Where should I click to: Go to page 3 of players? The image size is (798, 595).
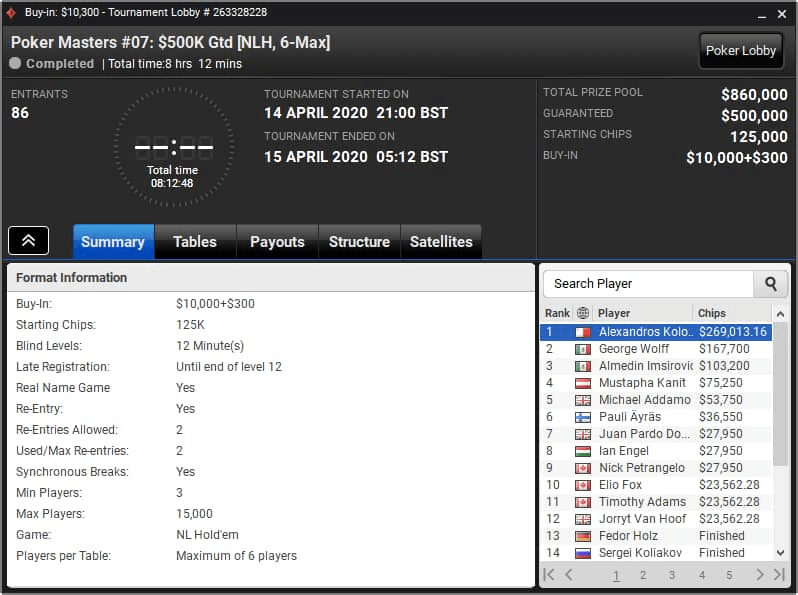click(x=672, y=575)
